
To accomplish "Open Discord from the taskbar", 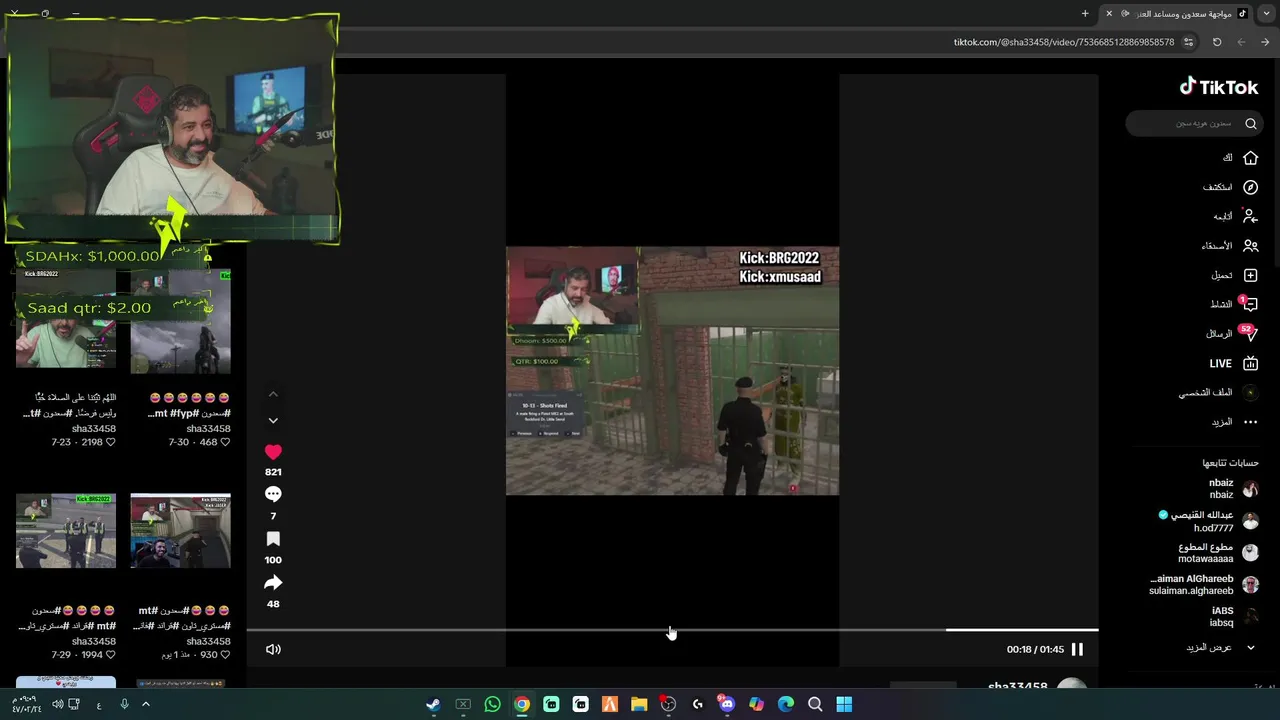I will (x=727, y=704).
